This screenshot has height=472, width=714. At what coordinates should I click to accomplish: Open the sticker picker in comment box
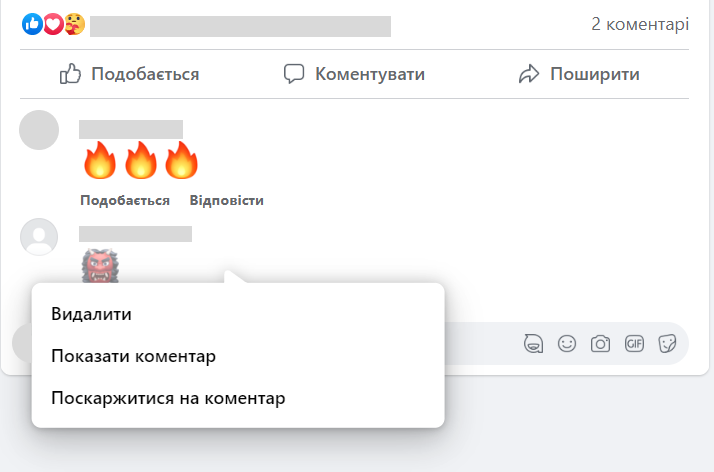coord(667,344)
